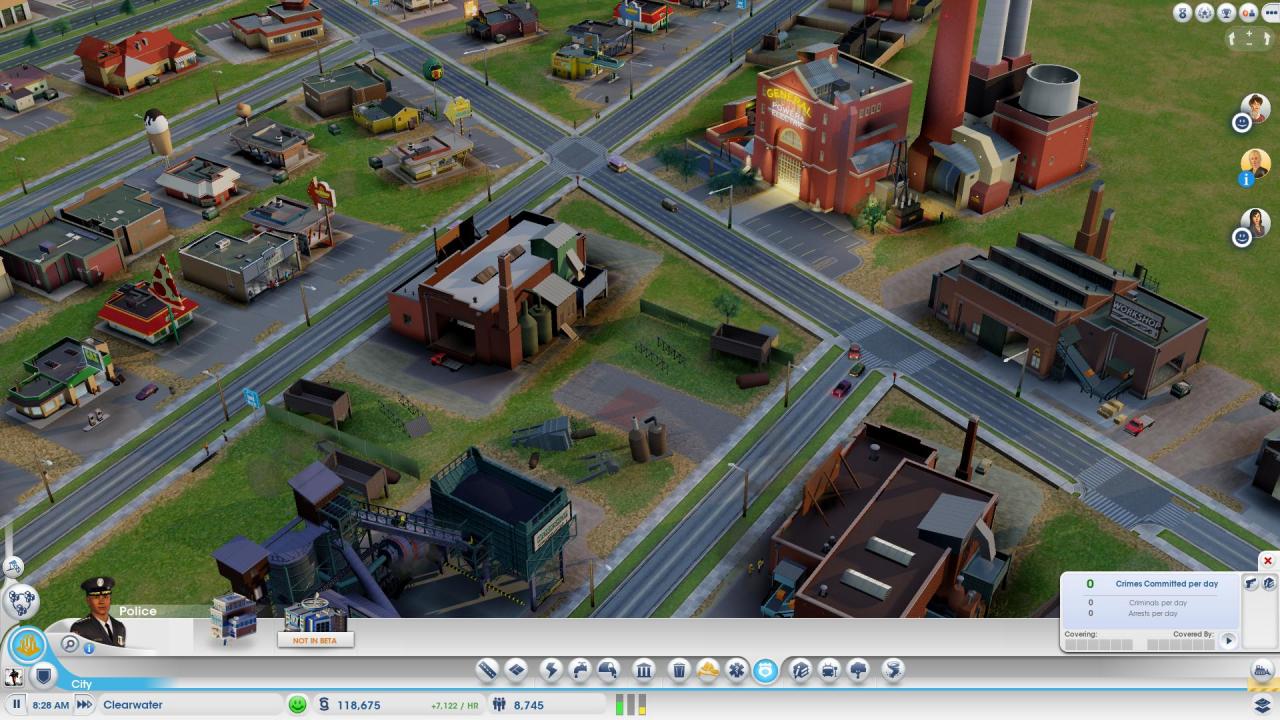Open the laurel star challenges icon

click(x=1204, y=13)
